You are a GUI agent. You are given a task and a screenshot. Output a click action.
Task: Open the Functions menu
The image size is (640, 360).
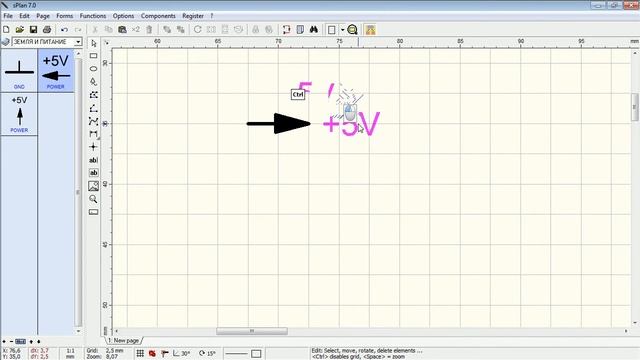[x=93, y=16]
